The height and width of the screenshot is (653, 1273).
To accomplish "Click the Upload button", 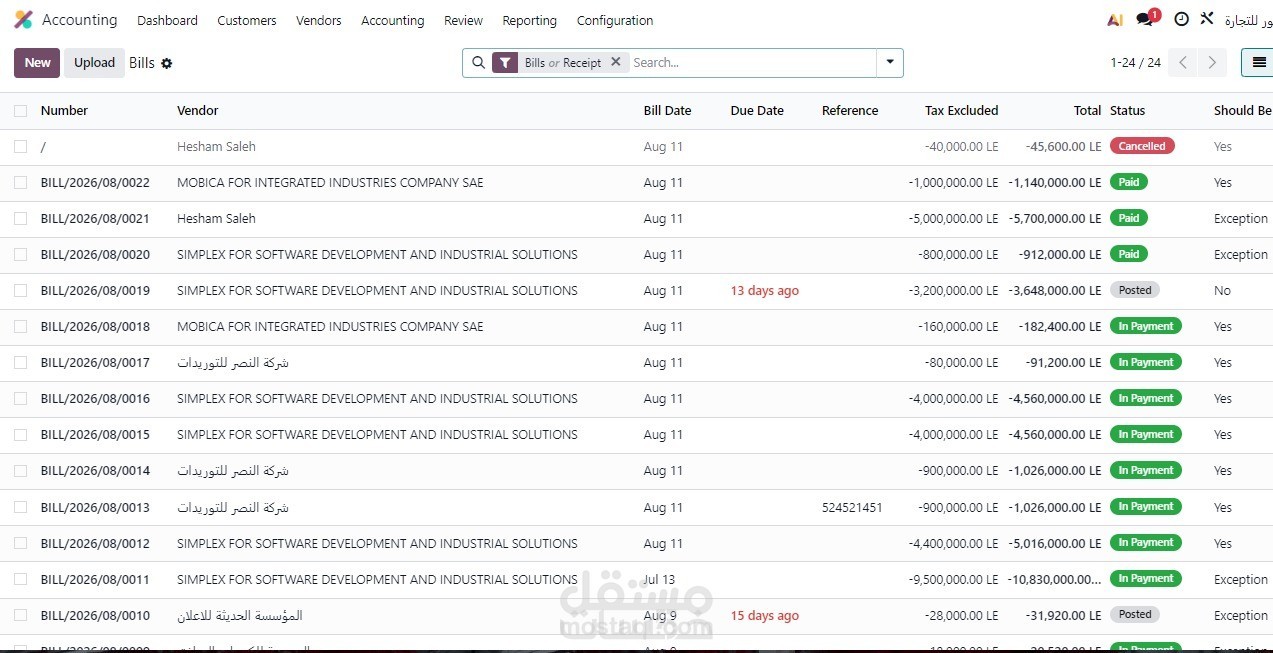I will [x=95, y=63].
